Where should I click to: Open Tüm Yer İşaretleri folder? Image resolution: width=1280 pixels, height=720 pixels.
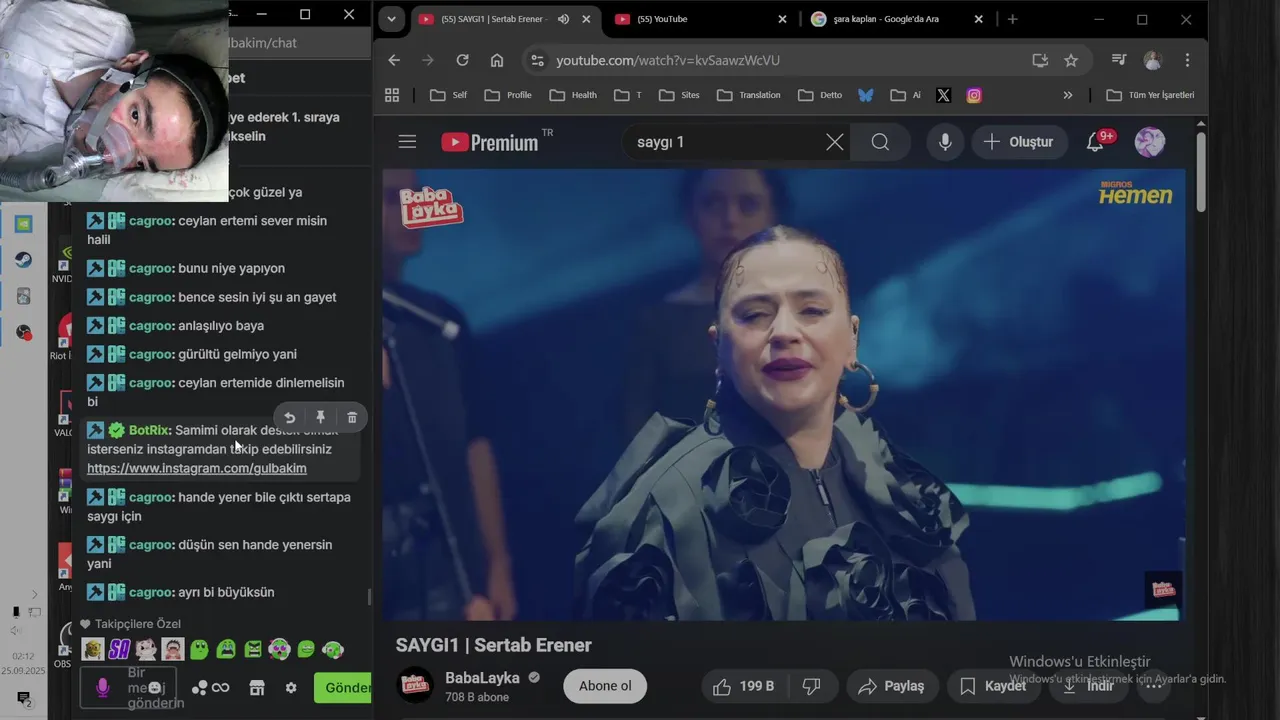(1151, 95)
